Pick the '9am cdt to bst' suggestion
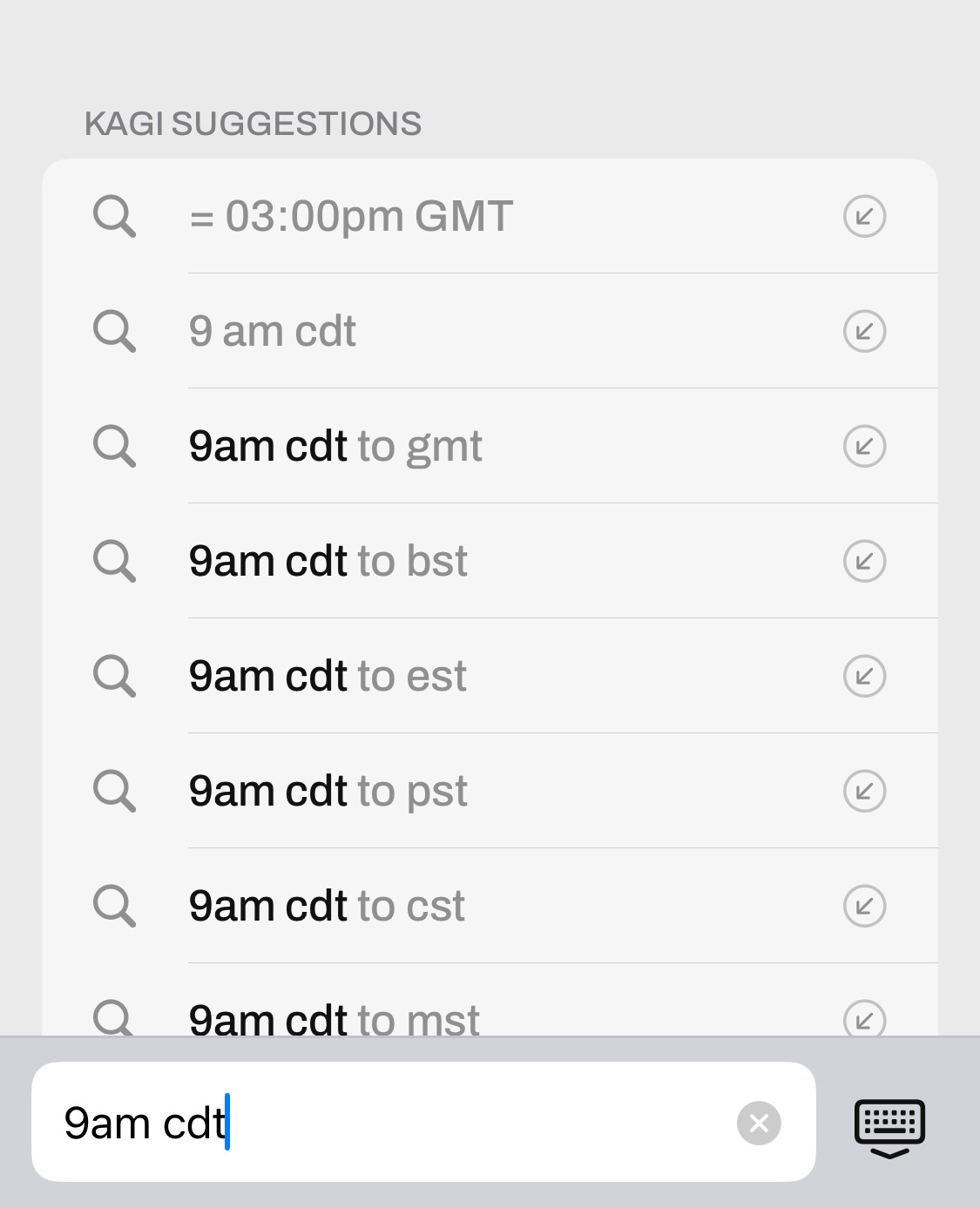The height and width of the screenshot is (1208, 980). point(328,561)
